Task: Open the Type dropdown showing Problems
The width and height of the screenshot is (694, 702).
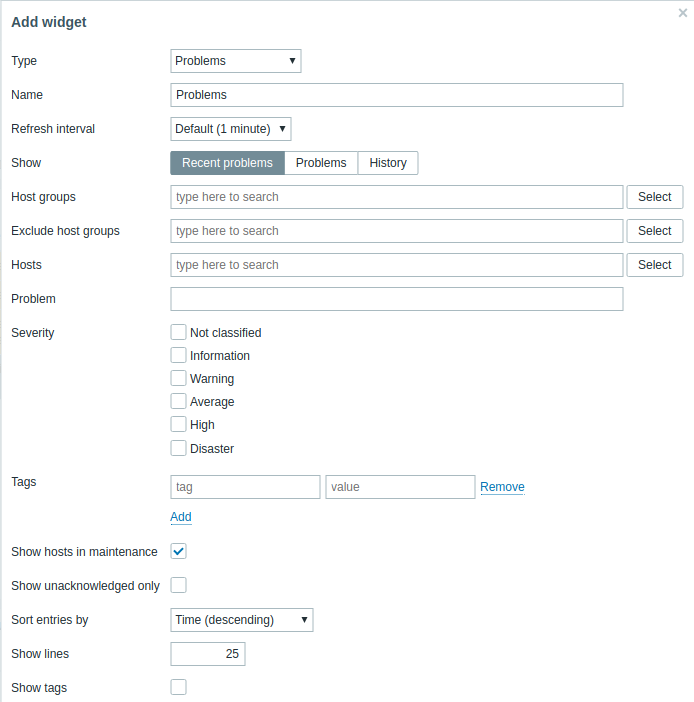Action: 236,61
